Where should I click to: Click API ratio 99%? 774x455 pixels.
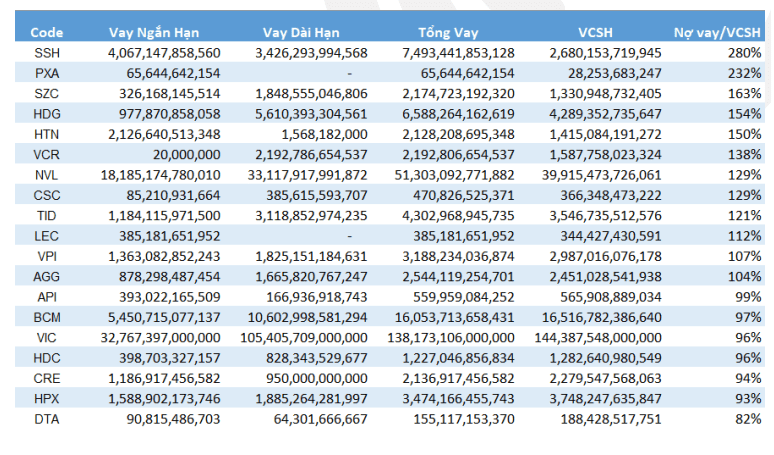tap(748, 297)
